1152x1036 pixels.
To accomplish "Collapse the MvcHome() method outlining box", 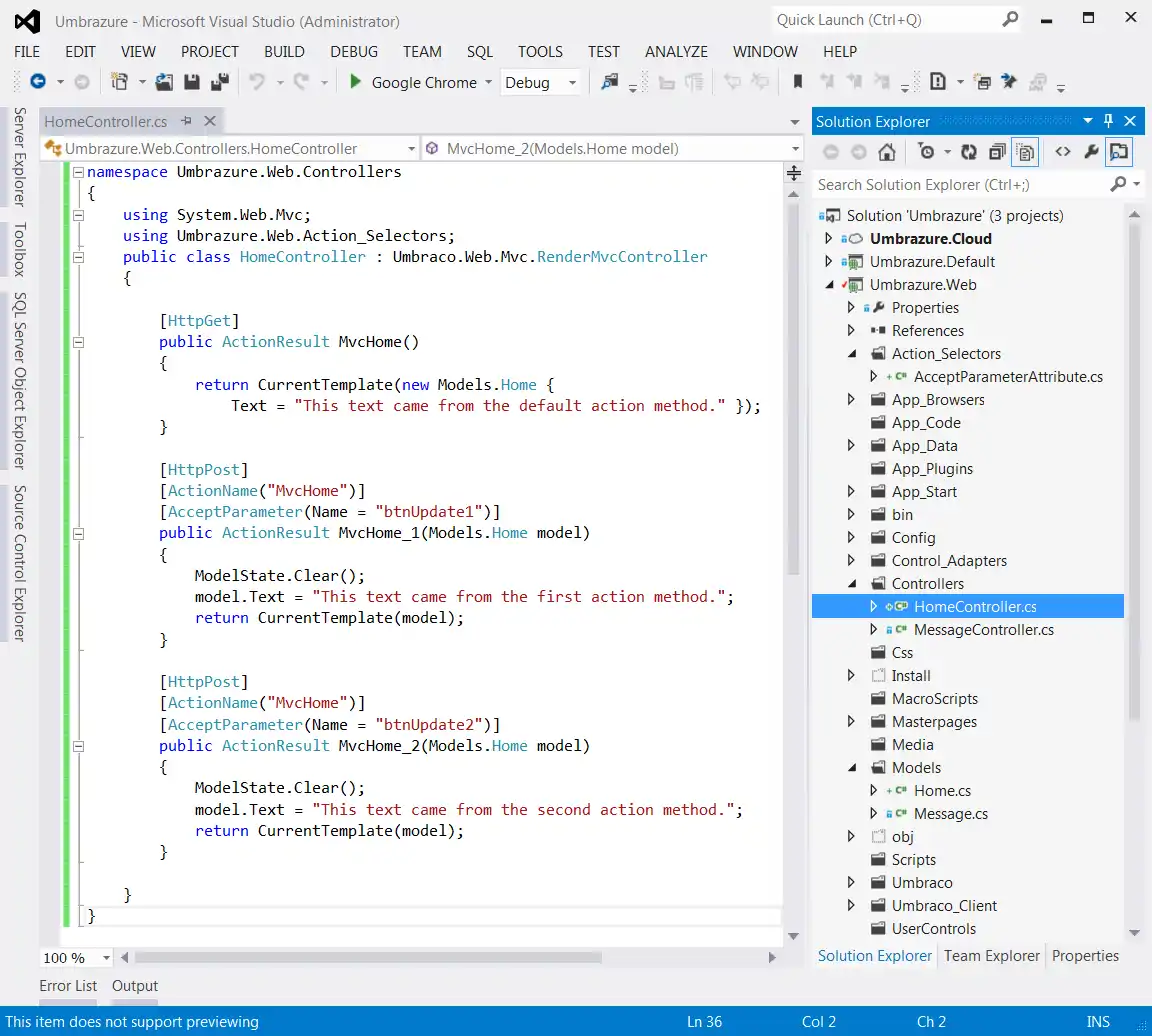I will [78, 342].
